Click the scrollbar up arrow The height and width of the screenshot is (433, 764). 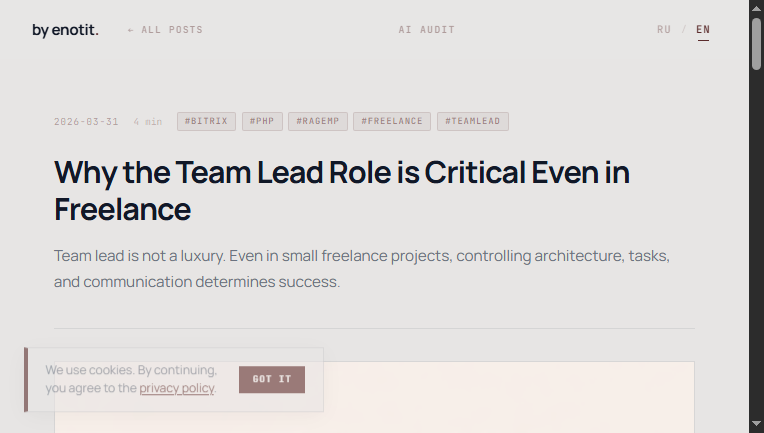756,8
